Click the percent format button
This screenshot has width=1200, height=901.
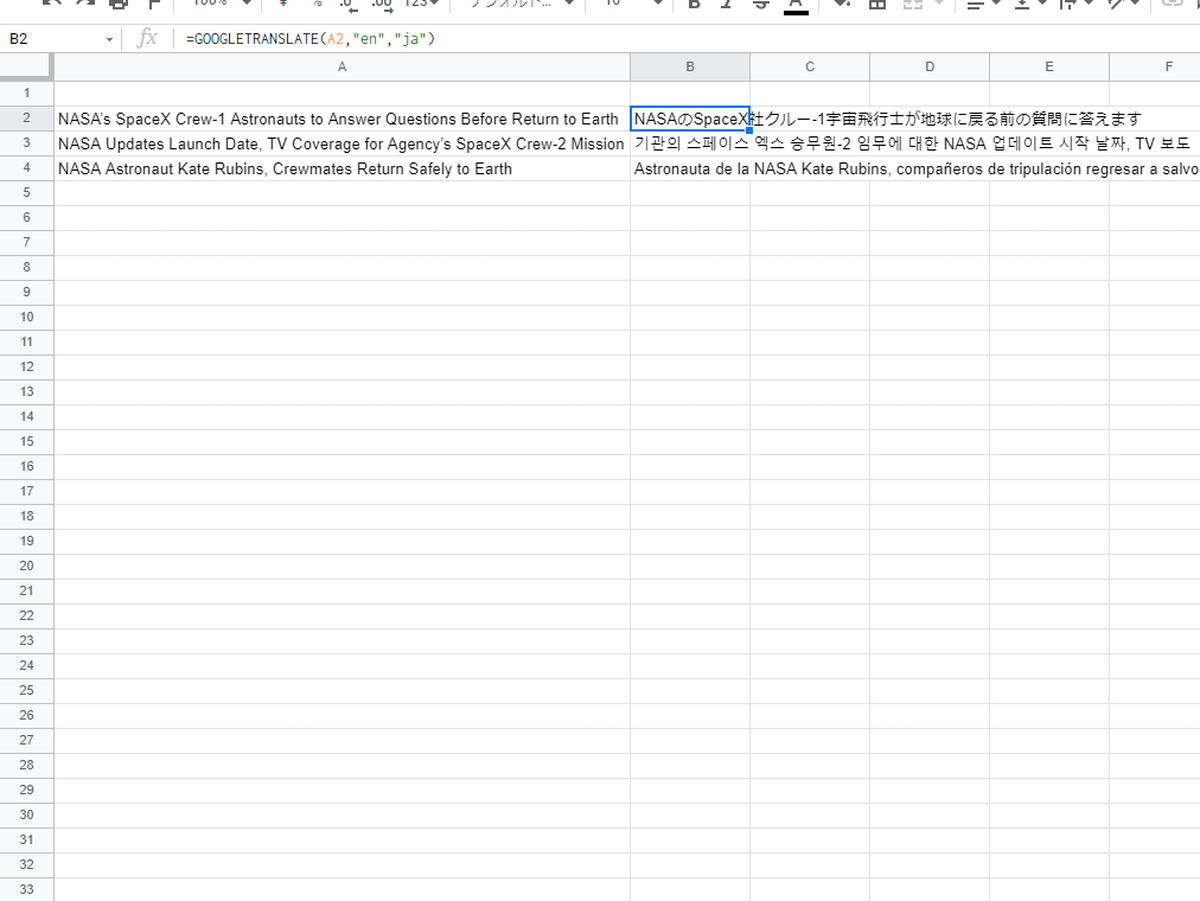point(317,4)
